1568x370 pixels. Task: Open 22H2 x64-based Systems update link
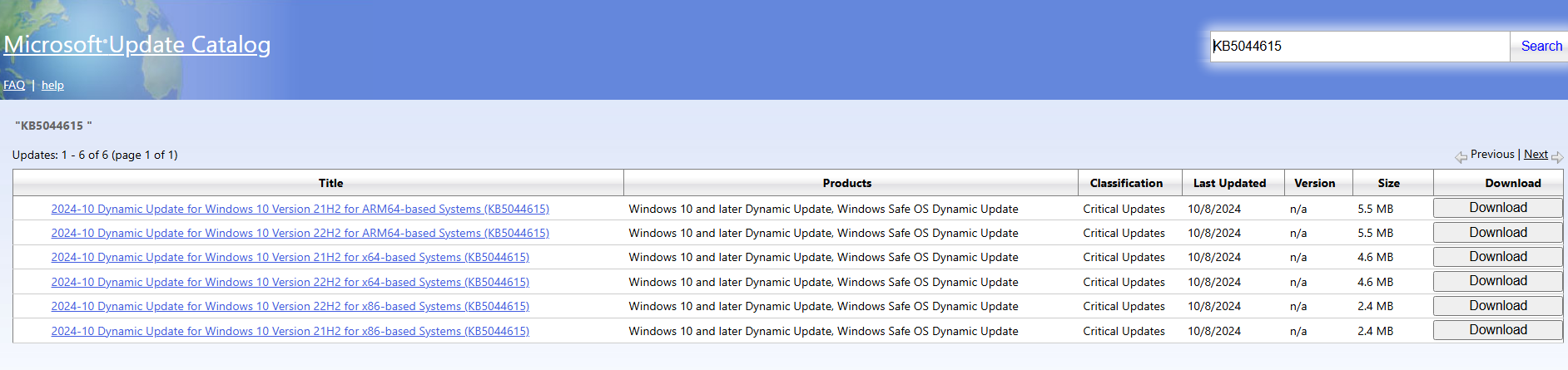coord(290,282)
